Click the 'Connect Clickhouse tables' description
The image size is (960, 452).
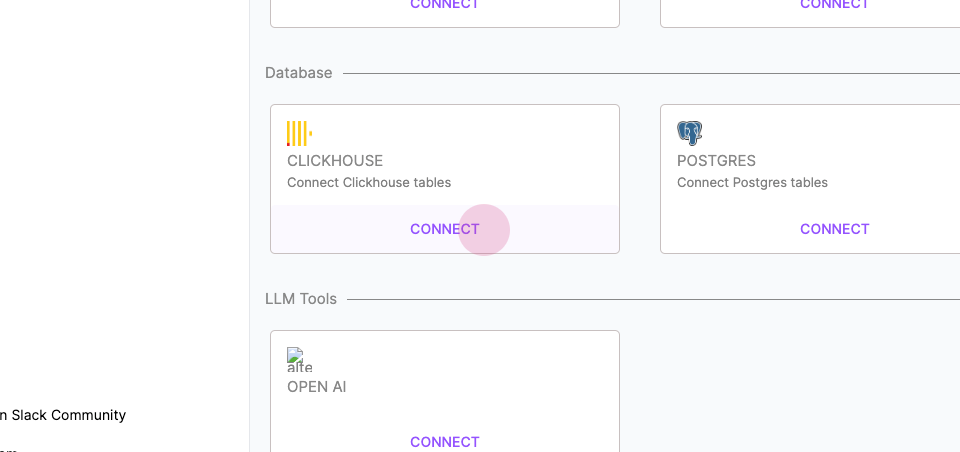[369, 183]
